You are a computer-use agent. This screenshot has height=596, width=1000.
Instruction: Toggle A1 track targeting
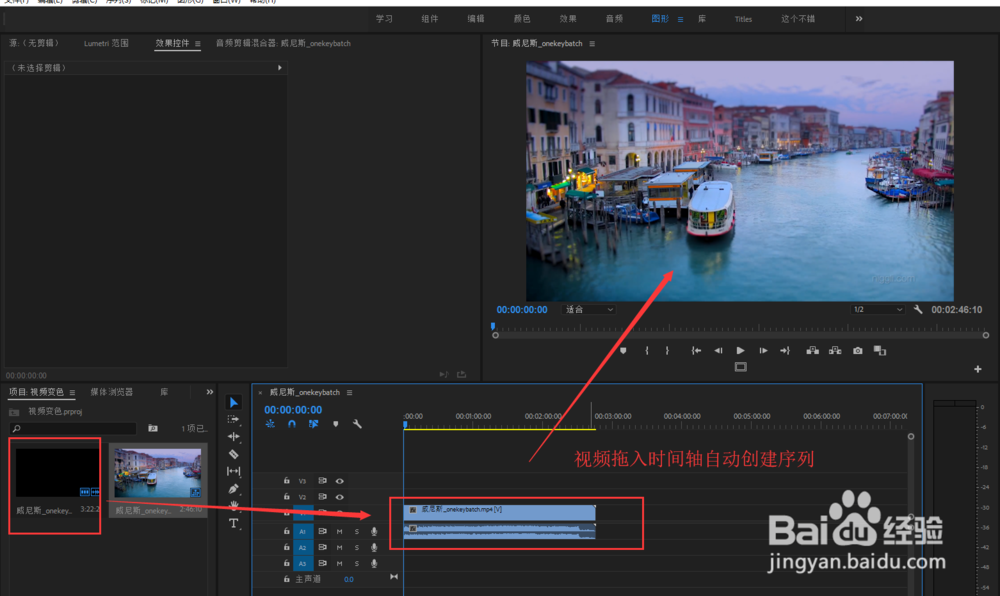[x=303, y=532]
